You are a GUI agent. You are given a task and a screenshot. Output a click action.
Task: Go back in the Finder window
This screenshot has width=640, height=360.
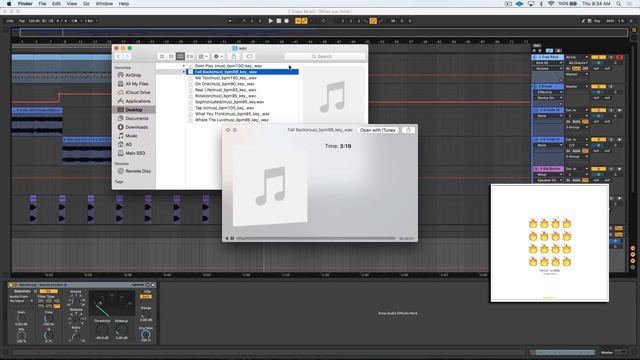(x=119, y=56)
